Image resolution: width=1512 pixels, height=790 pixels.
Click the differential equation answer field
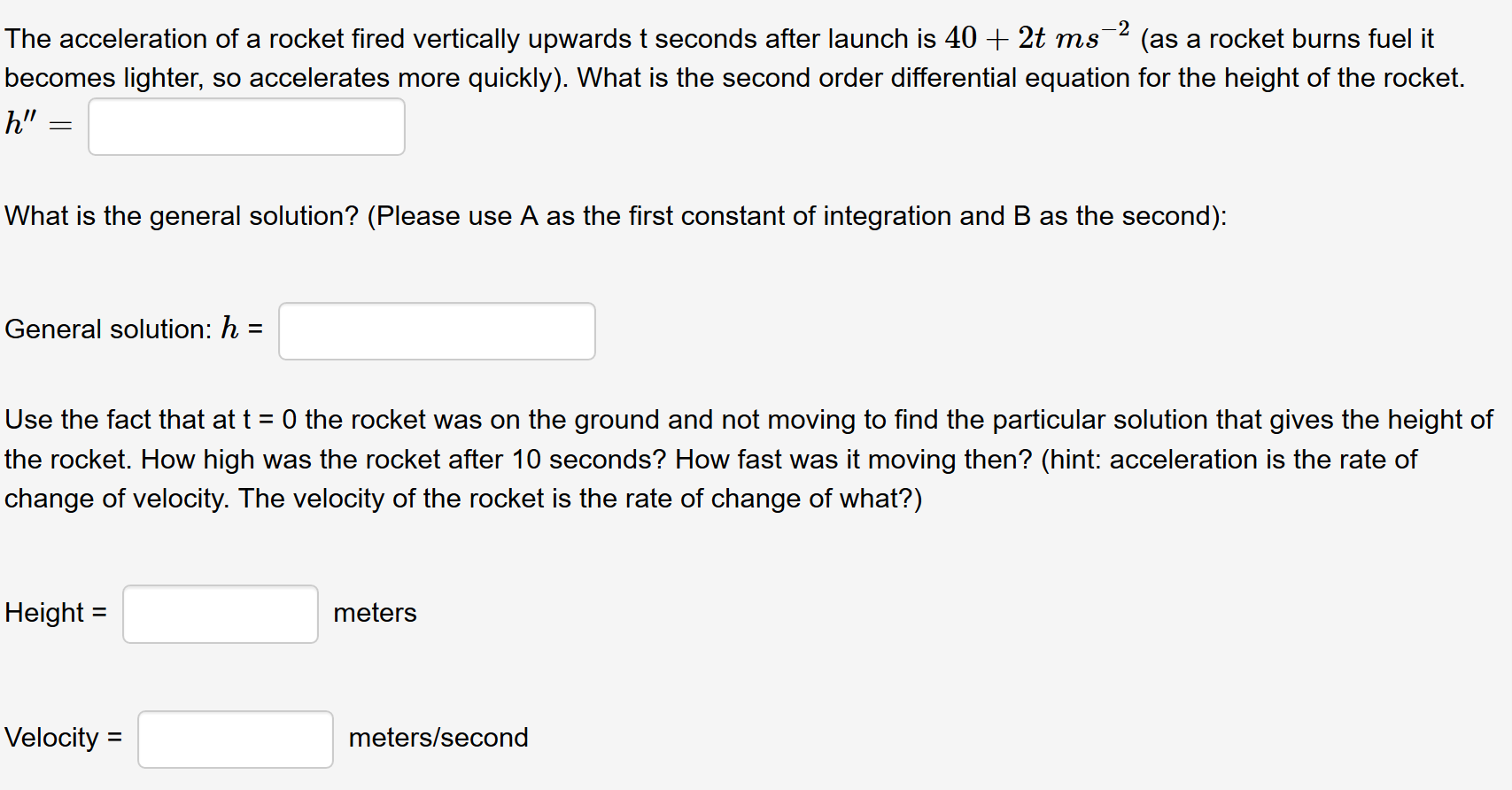[x=245, y=127]
